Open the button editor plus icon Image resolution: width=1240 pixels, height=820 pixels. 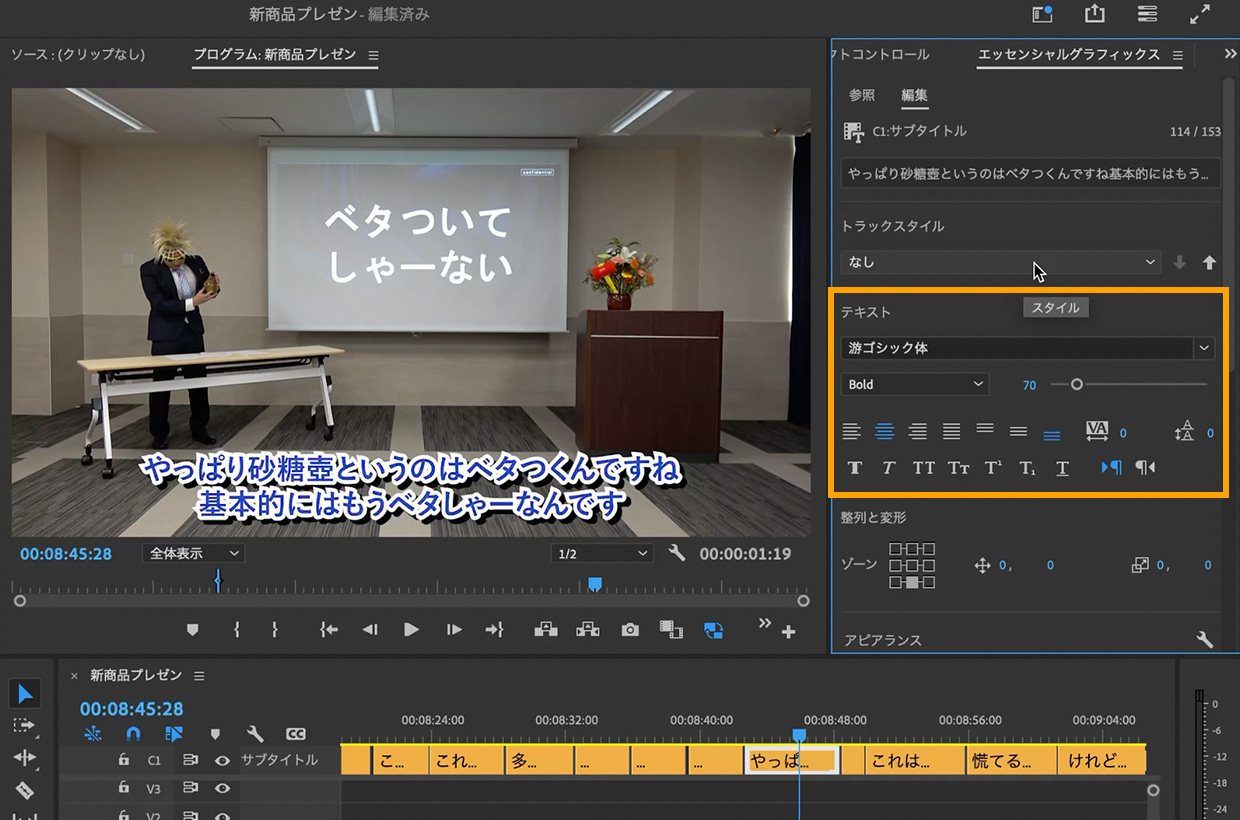coord(789,632)
